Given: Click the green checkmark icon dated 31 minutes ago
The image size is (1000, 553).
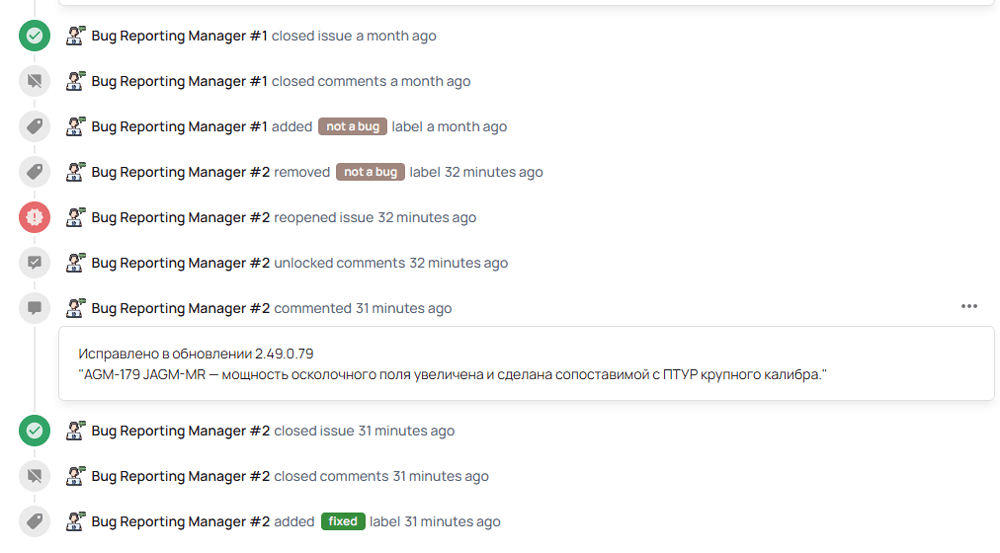Looking at the screenshot, I should (34, 431).
